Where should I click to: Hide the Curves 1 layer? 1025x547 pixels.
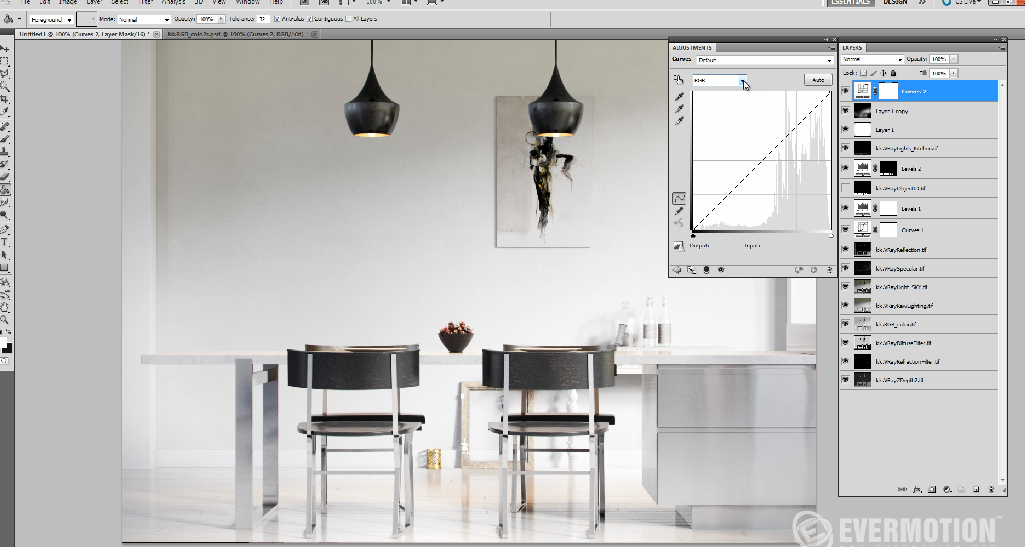(x=846, y=230)
